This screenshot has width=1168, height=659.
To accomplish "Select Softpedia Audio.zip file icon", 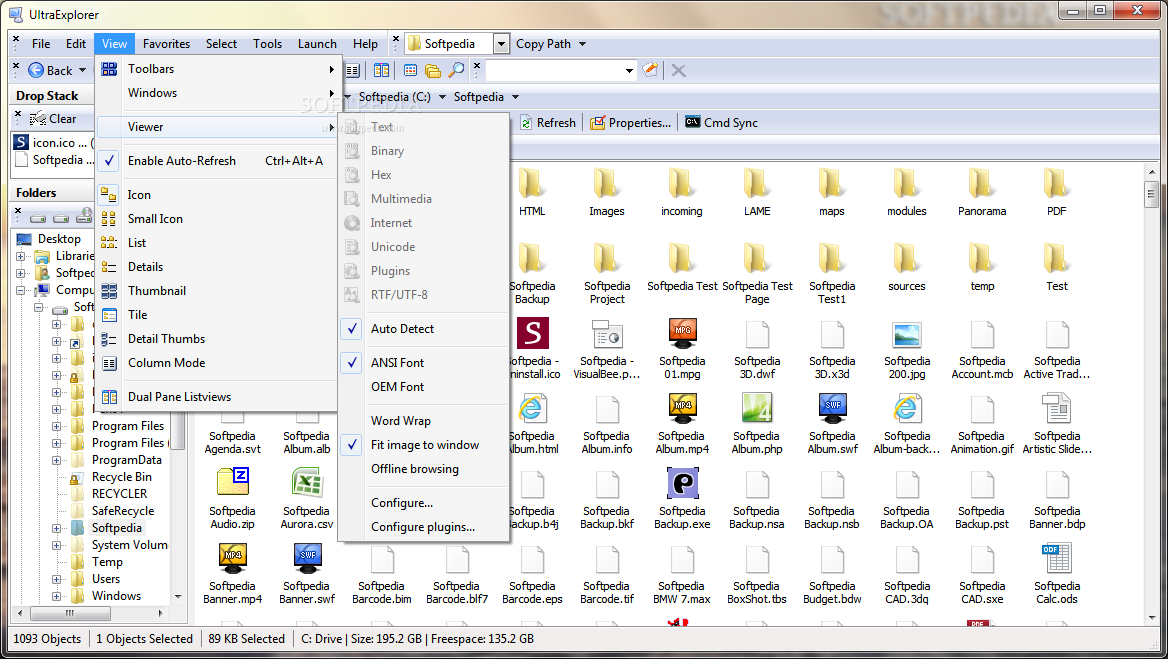I will tap(232, 483).
